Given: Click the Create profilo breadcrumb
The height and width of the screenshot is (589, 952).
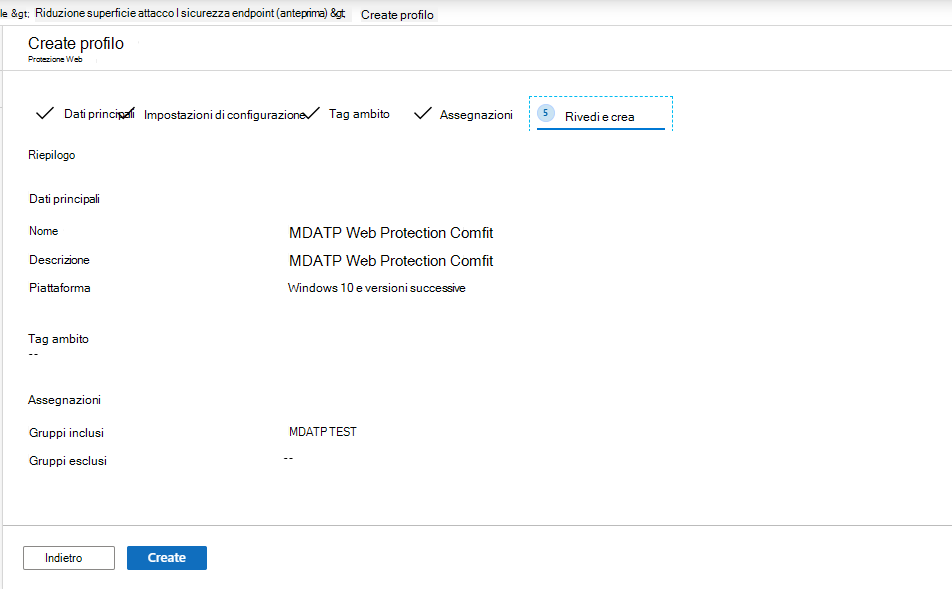Looking at the screenshot, I should pos(397,15).
